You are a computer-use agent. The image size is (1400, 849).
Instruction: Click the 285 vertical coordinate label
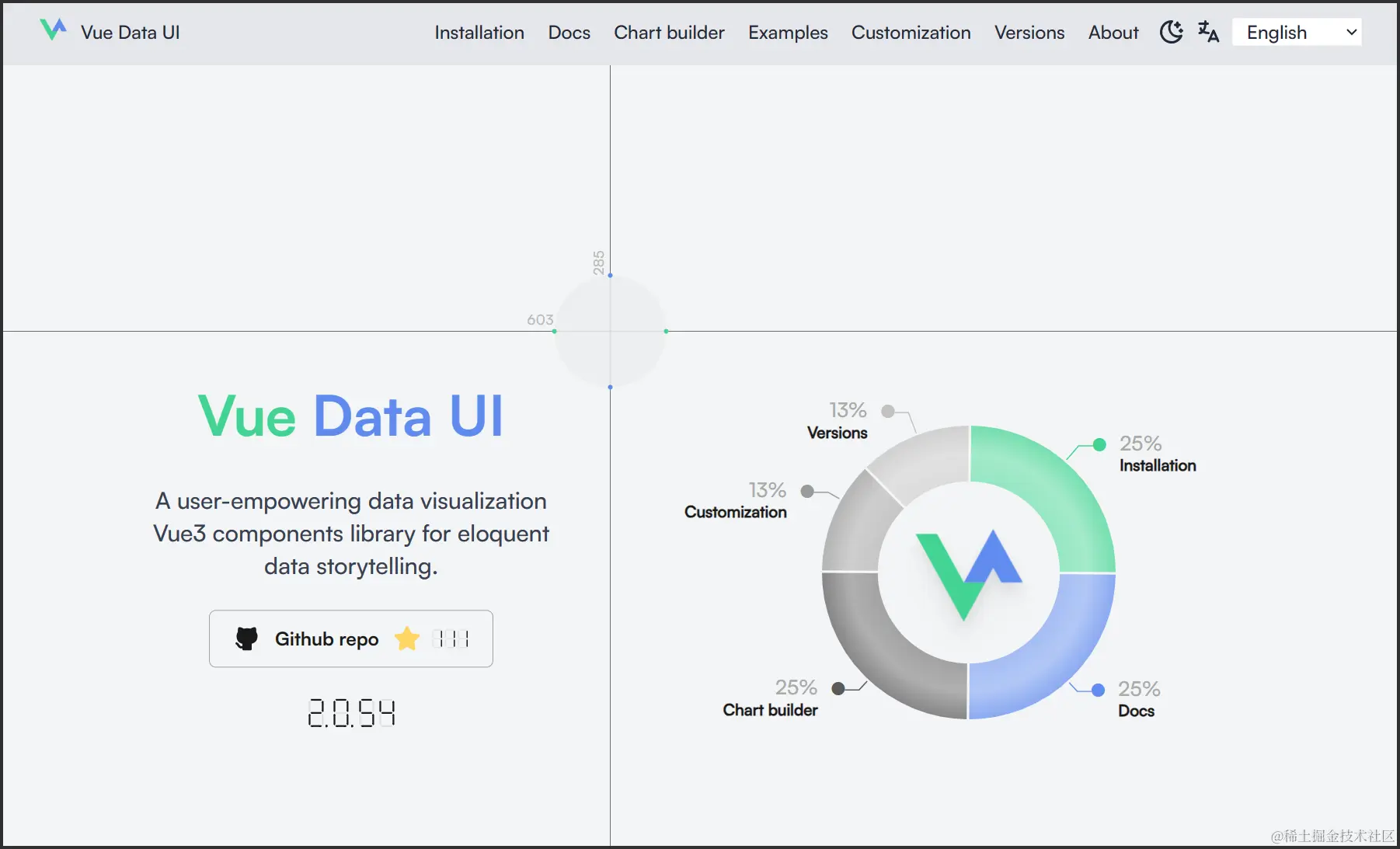[598, 263]
